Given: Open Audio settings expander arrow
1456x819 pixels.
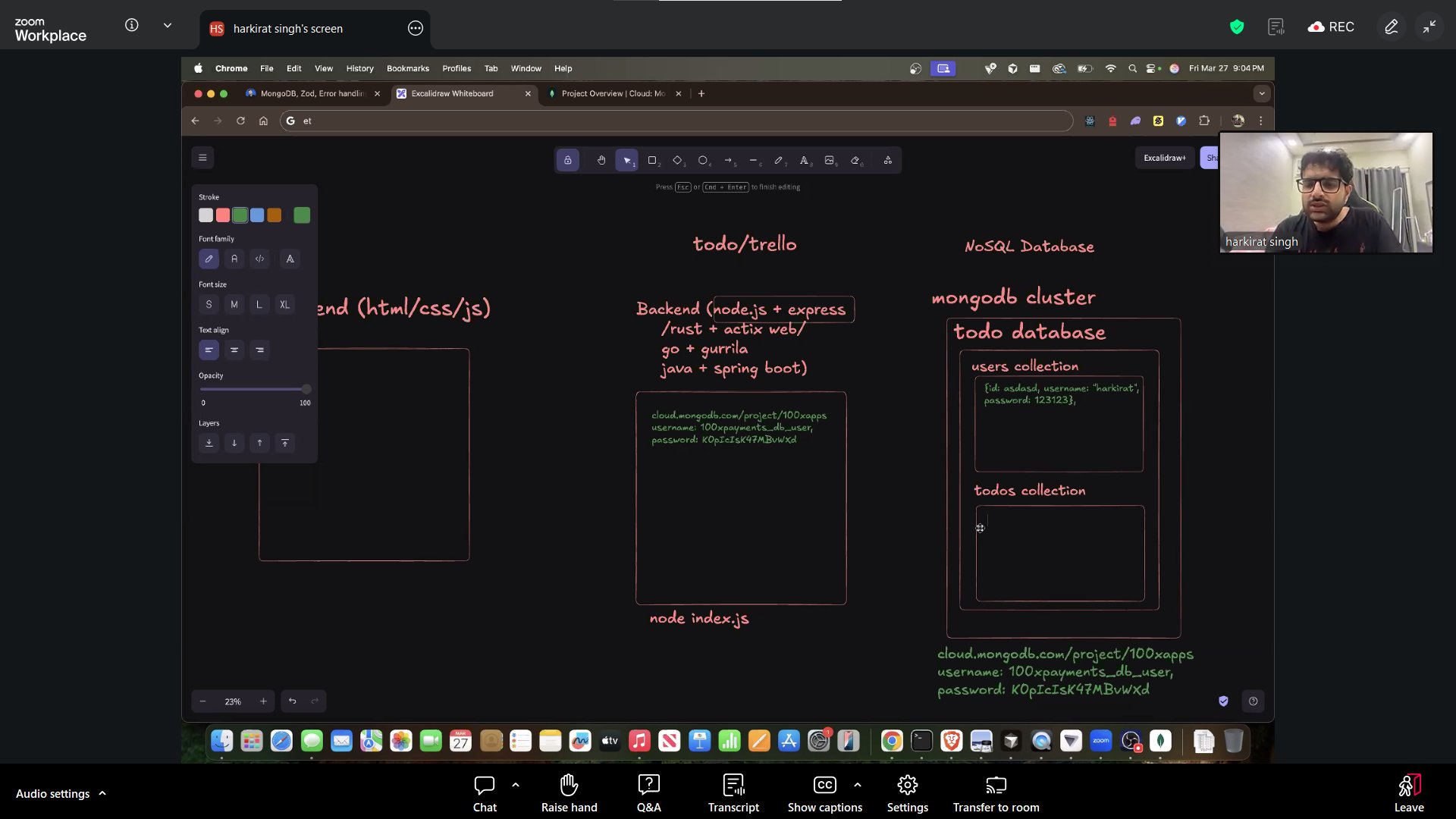Looking at the screenshot, I should coord(102,793).
